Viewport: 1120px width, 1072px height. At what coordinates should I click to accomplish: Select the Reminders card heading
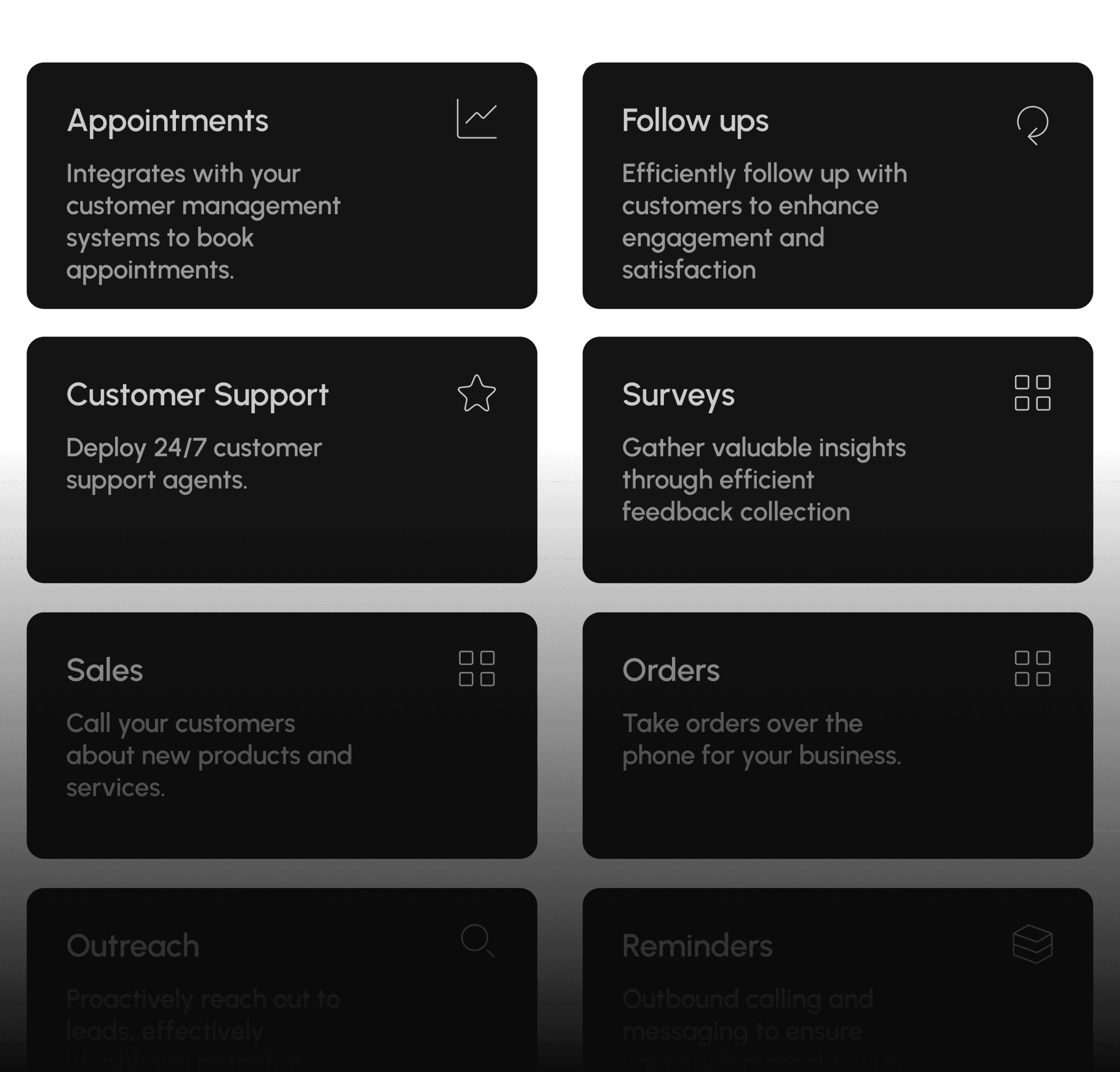(697, 945)
